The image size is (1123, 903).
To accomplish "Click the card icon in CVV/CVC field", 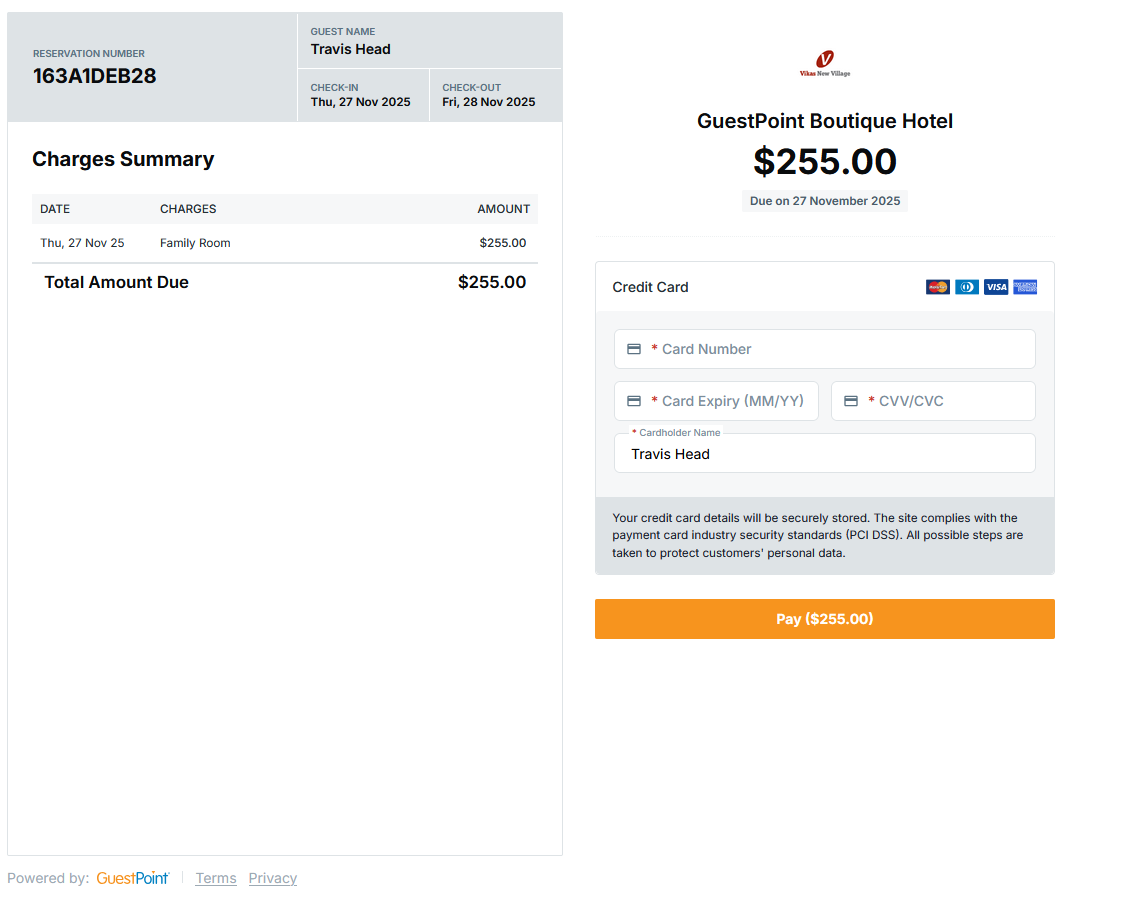I will [x=851, y=401].
